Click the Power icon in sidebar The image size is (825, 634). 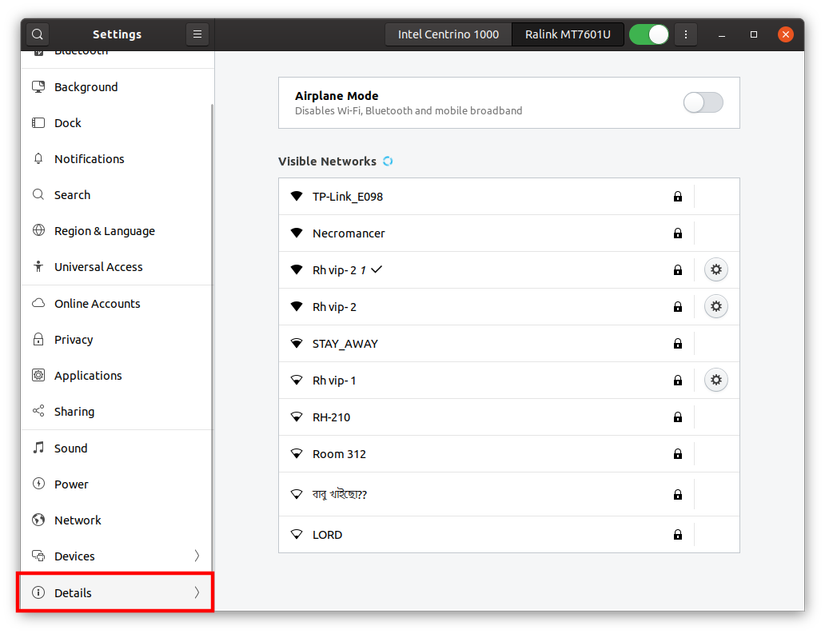[38, 484]
